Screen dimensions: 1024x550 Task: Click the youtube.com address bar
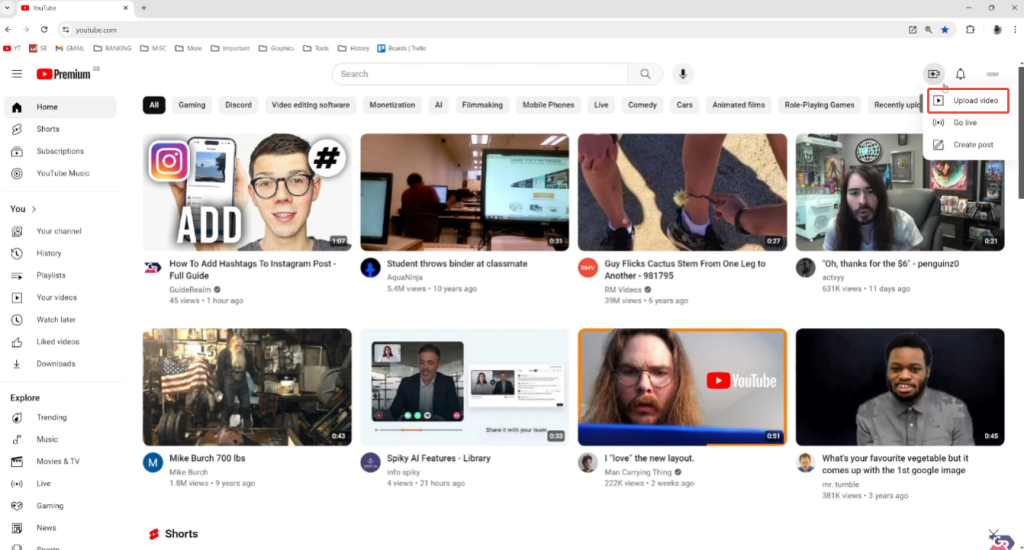[483, 29]
